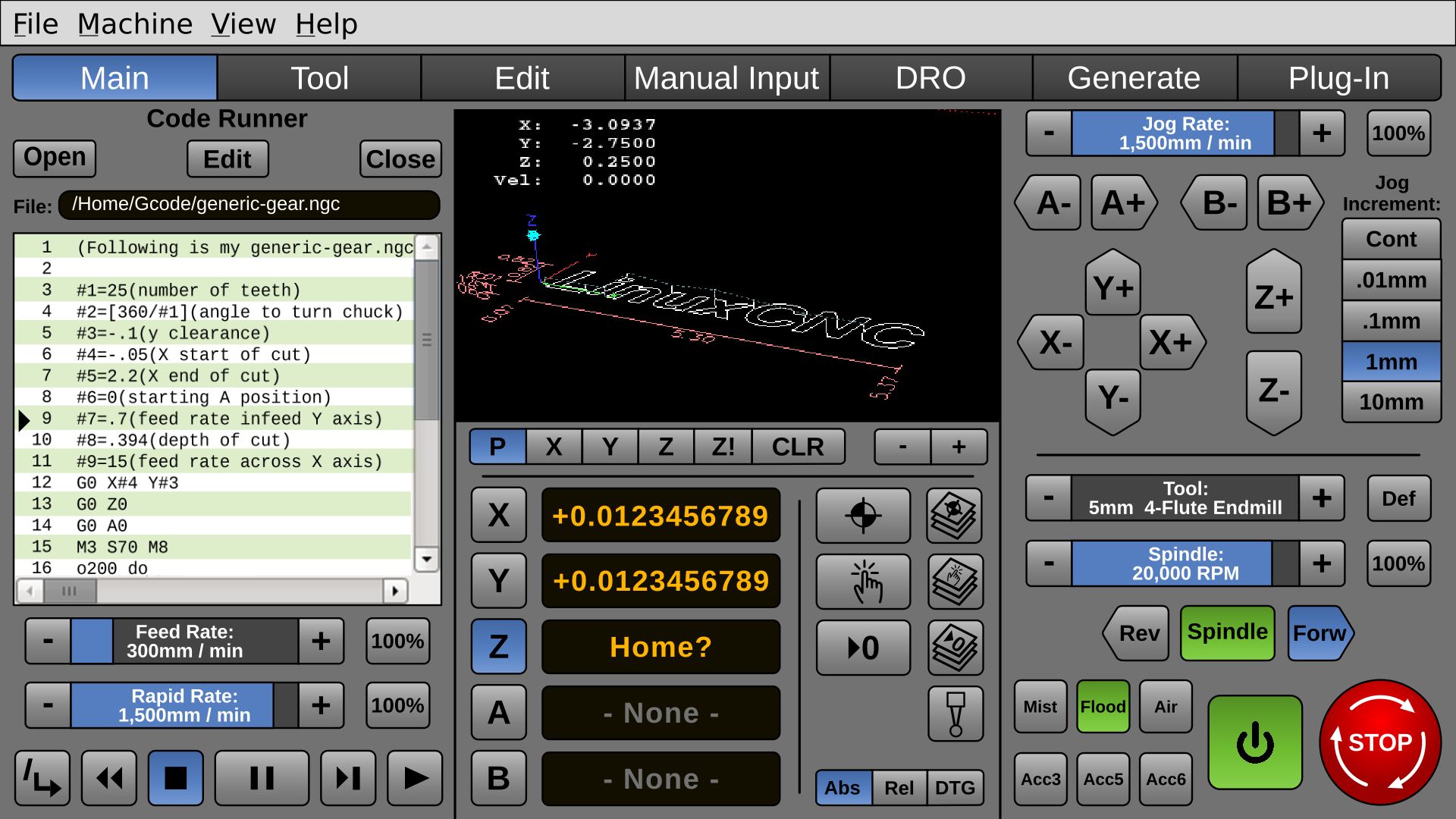Click the Open file button
This screenshot has height=819, width=1456.
[55, 158]
